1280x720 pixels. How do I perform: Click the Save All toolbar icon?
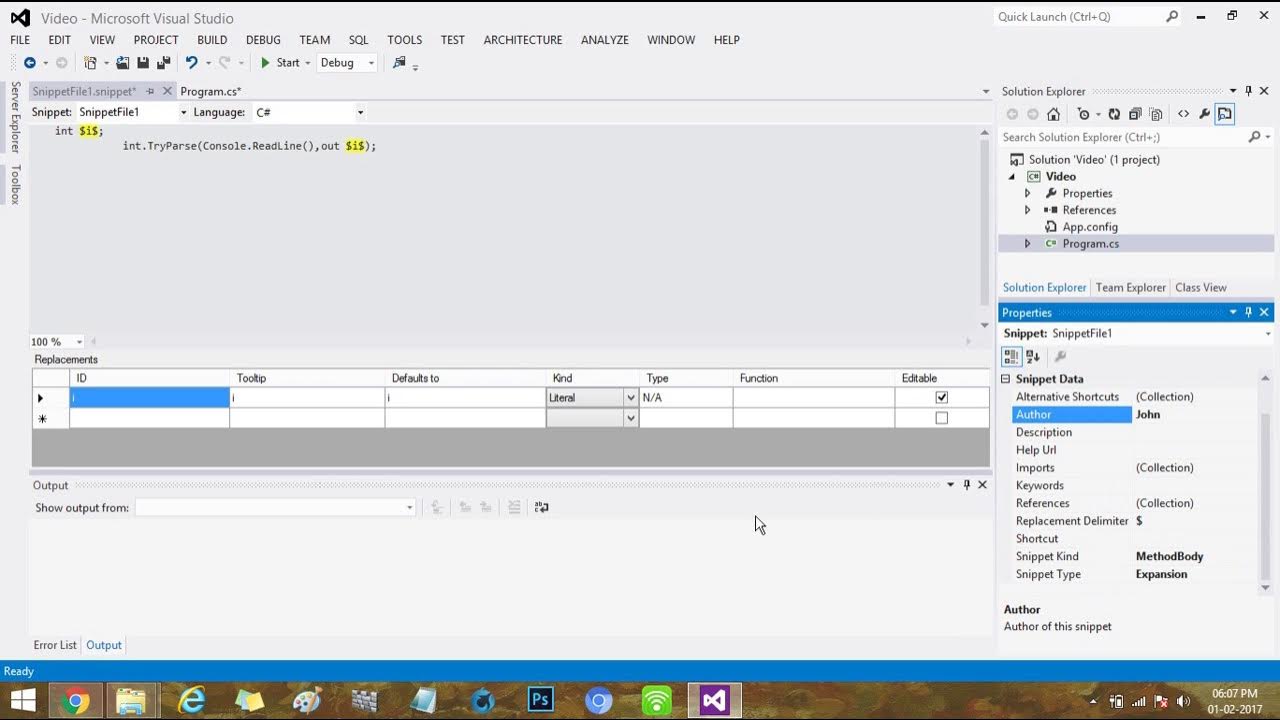pyautogui.click(x=163, y=63)
